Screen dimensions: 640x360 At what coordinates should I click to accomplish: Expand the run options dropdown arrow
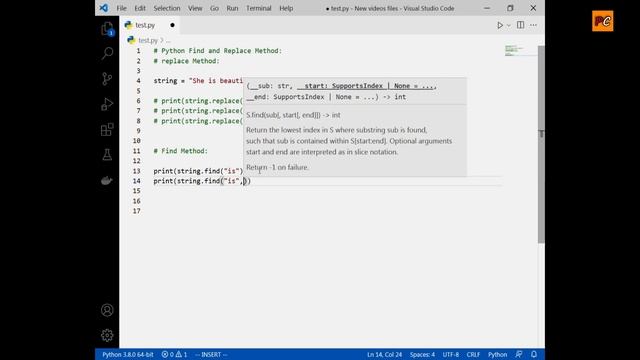509,25
